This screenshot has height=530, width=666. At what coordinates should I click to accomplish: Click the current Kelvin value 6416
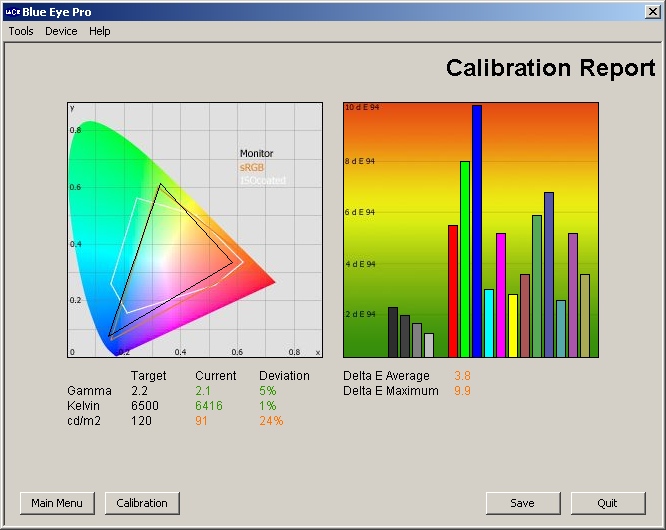[x=209, y=406]
